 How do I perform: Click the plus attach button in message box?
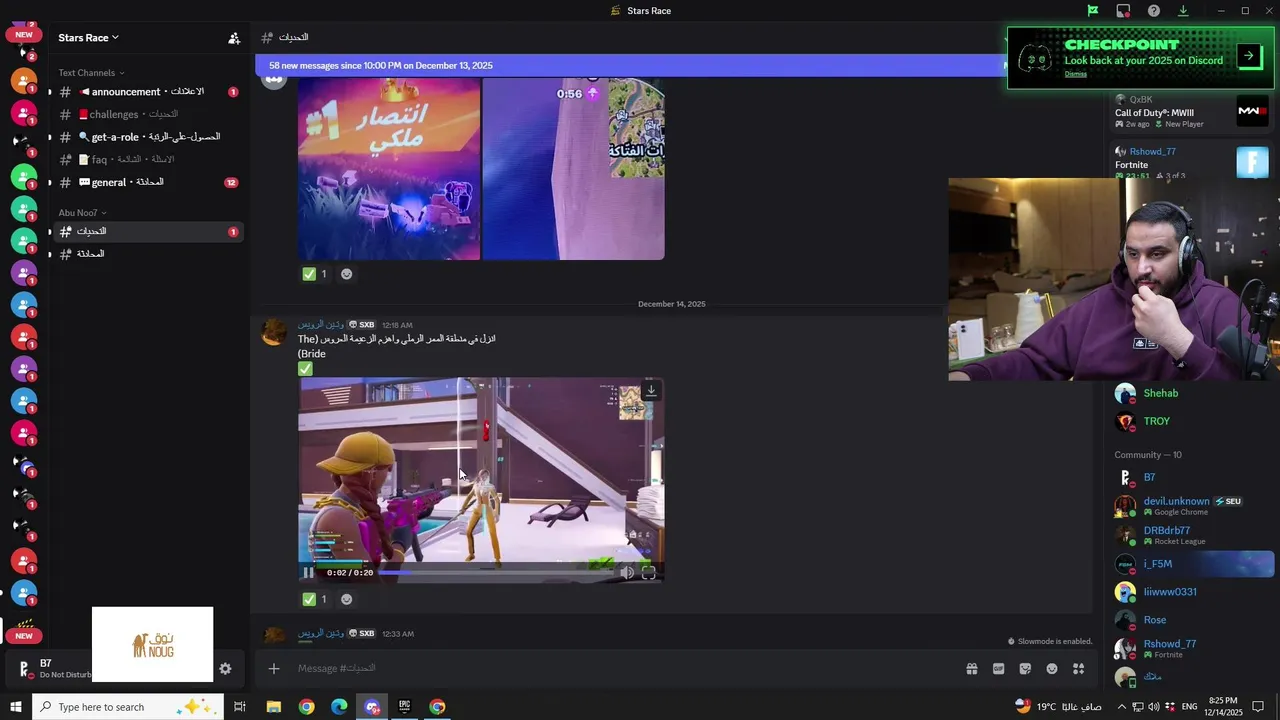(x=274, y=669)
